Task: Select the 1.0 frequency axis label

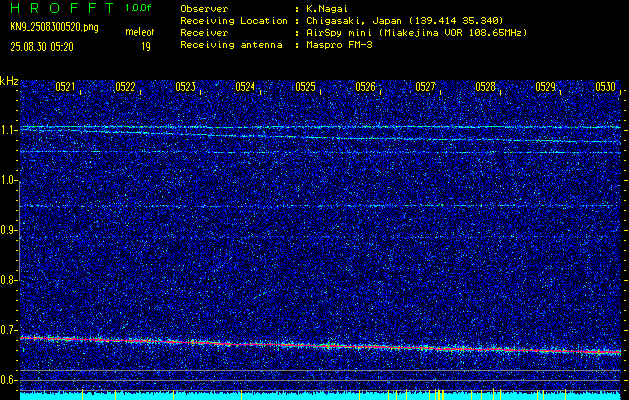Action: click(x=8, y=180)
